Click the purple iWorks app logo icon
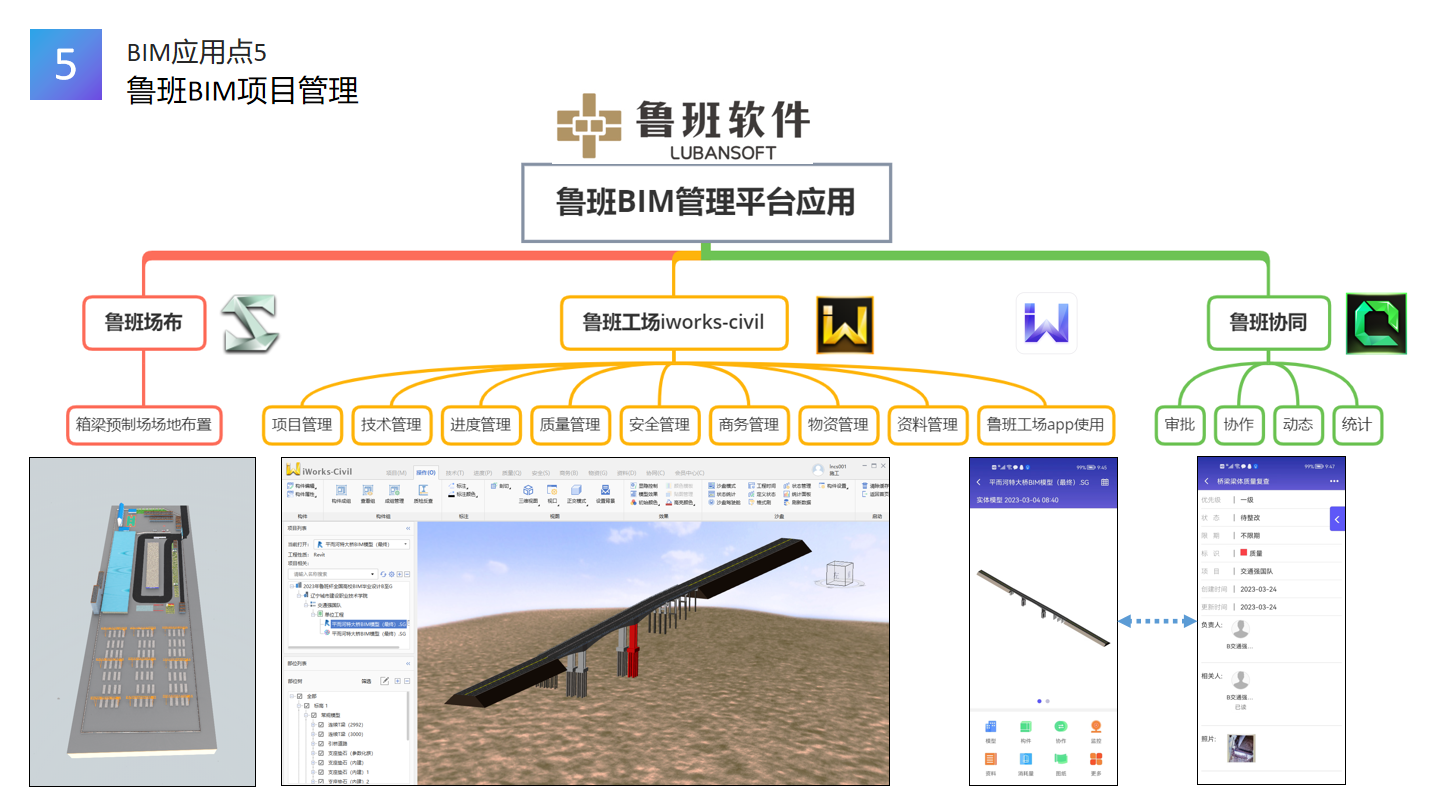The image size is (1445, 808). pos(1046,323)
